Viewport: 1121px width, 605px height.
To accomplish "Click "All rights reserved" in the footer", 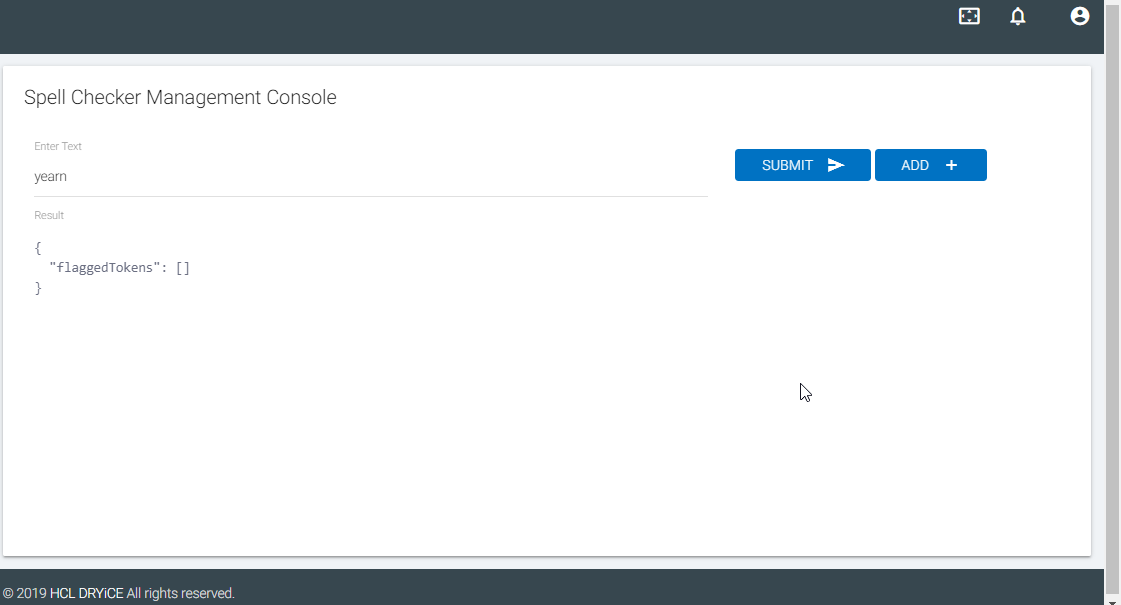I will pos(180,593).
